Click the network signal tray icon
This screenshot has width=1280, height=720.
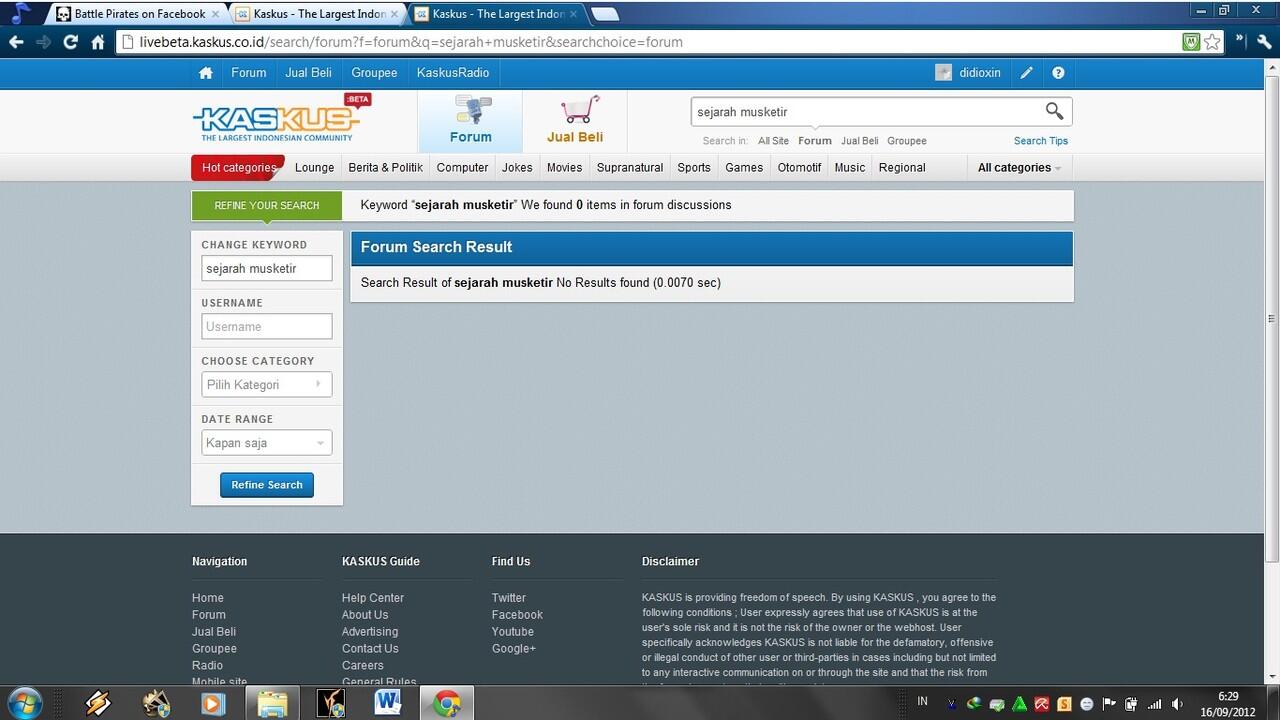pyautogui.click(x=1155, y=704)
